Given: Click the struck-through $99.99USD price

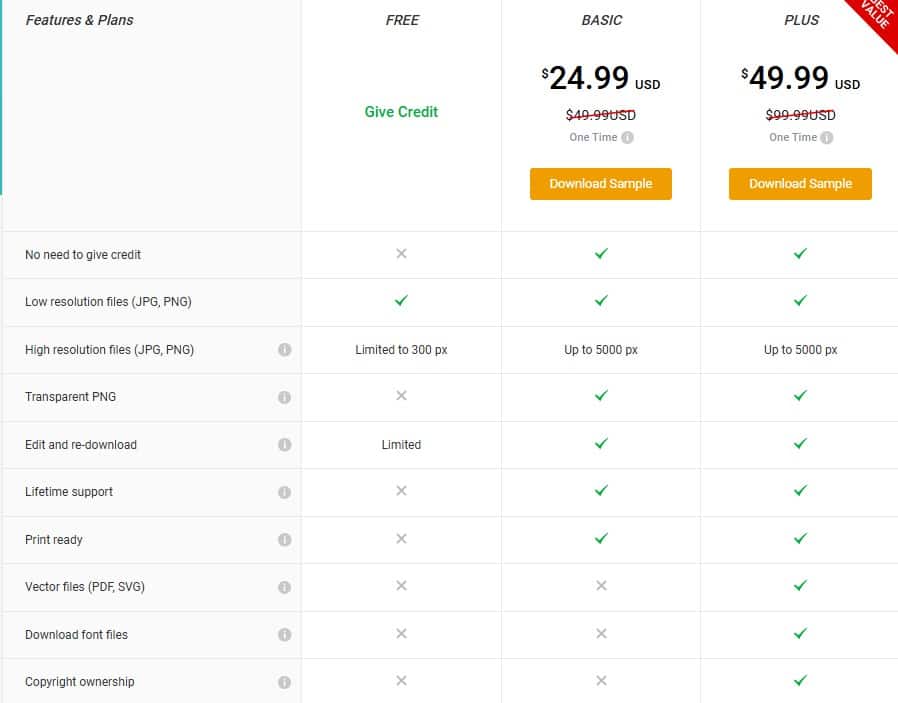Looking at the screenshot, I should 800,115.
